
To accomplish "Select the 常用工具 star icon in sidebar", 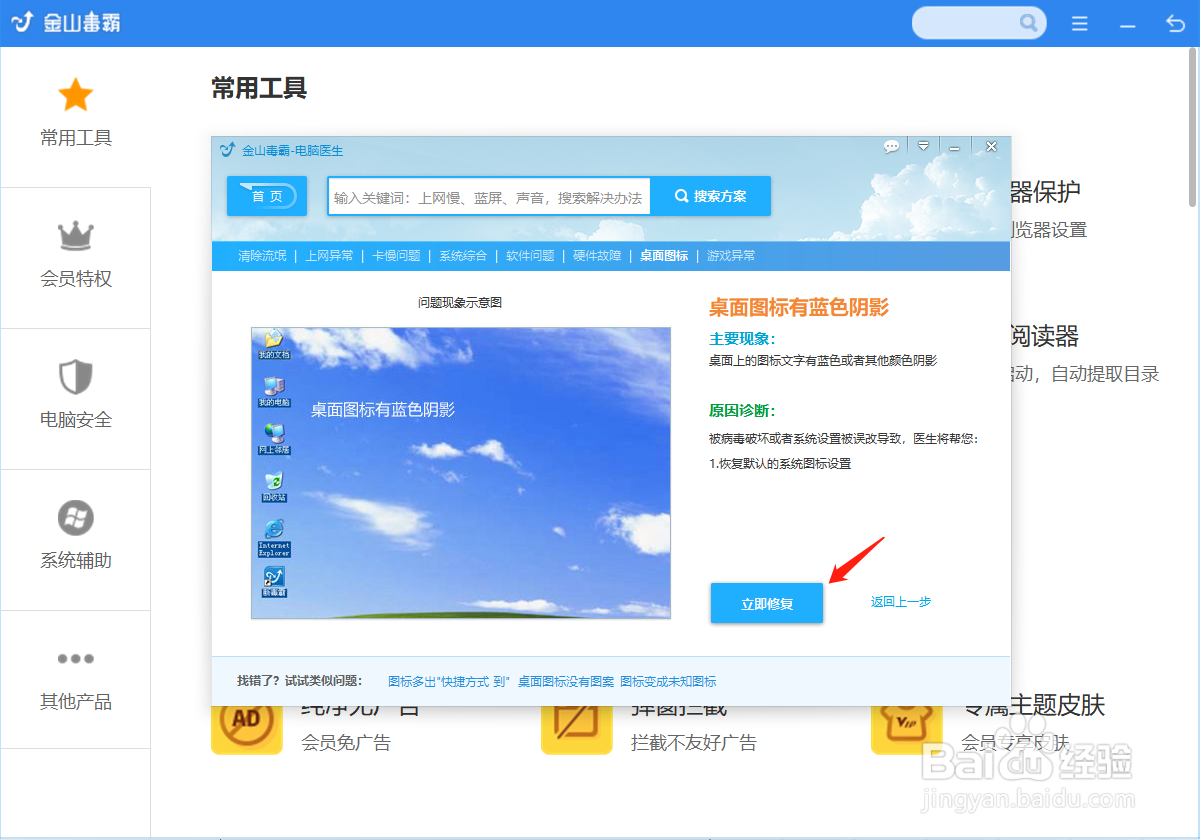I will 75,93.
